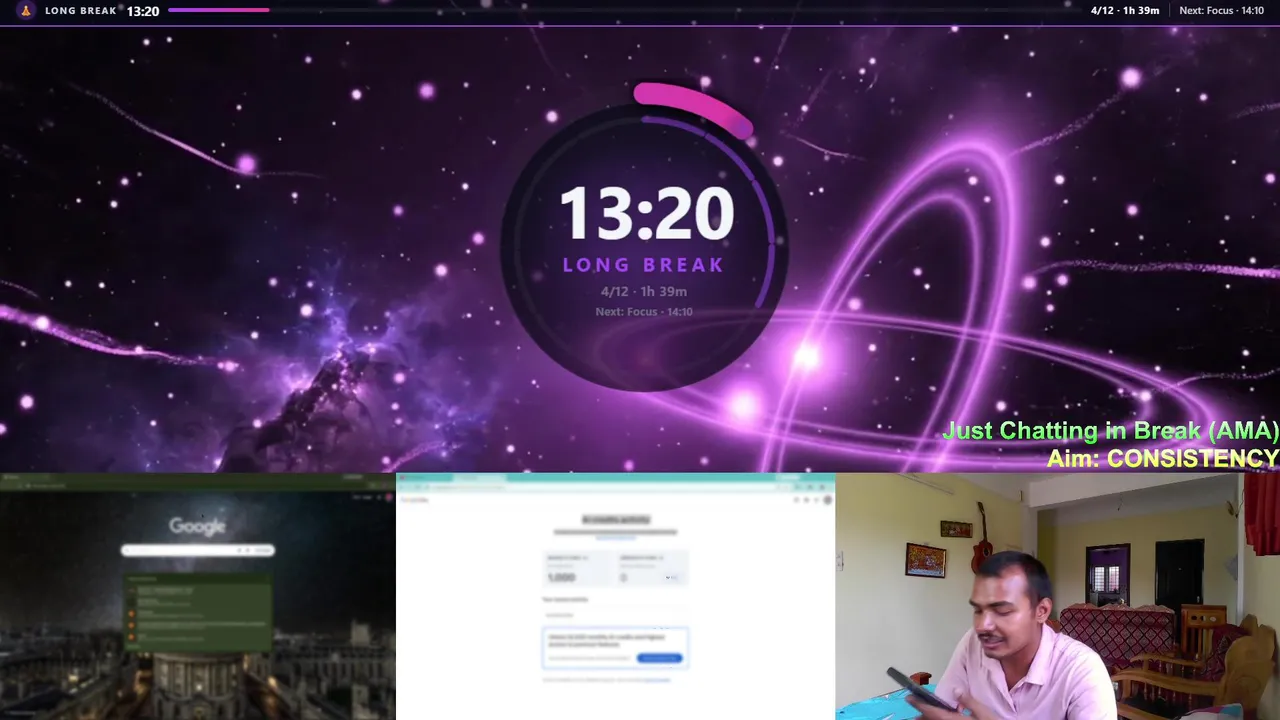Click the 'Aim: CONSISTENCY' caption

coord(1163,458)
